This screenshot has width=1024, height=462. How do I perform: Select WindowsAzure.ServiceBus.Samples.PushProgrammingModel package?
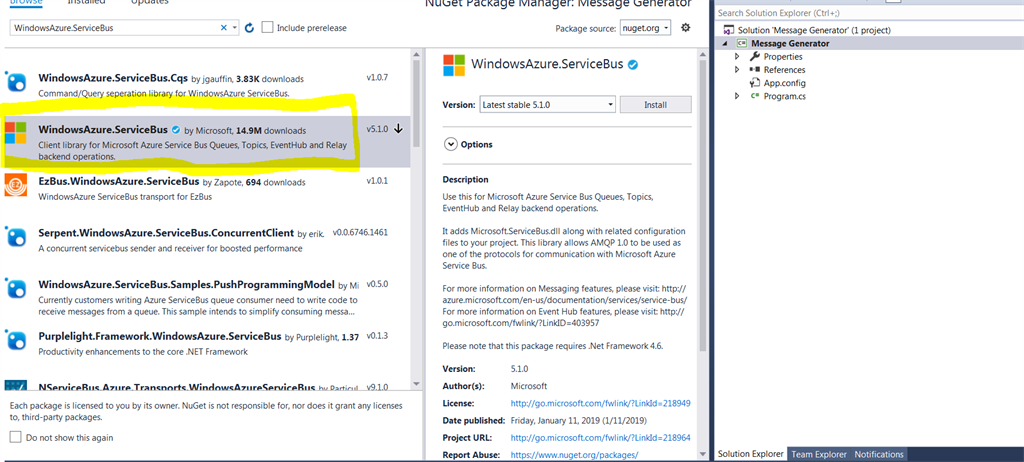pyautogui.click(x=206, y=297)
